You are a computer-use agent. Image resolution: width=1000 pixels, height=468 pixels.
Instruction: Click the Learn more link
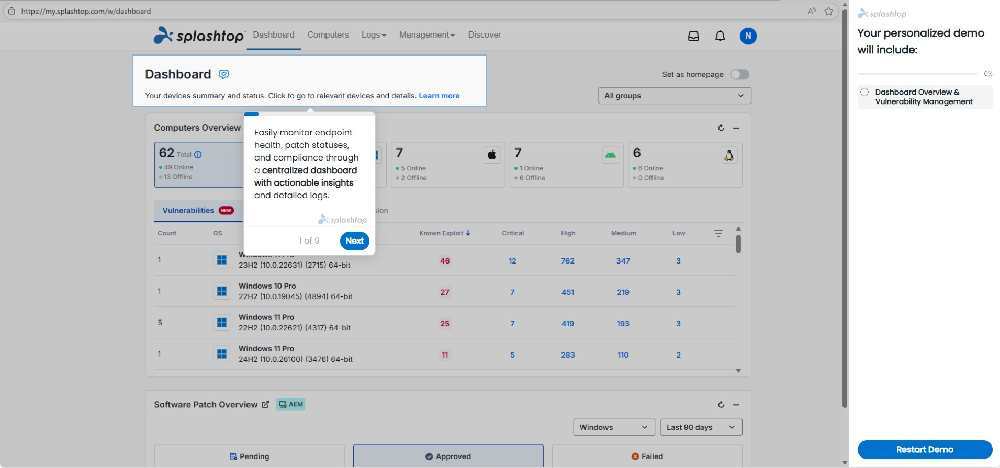point(439,96)
